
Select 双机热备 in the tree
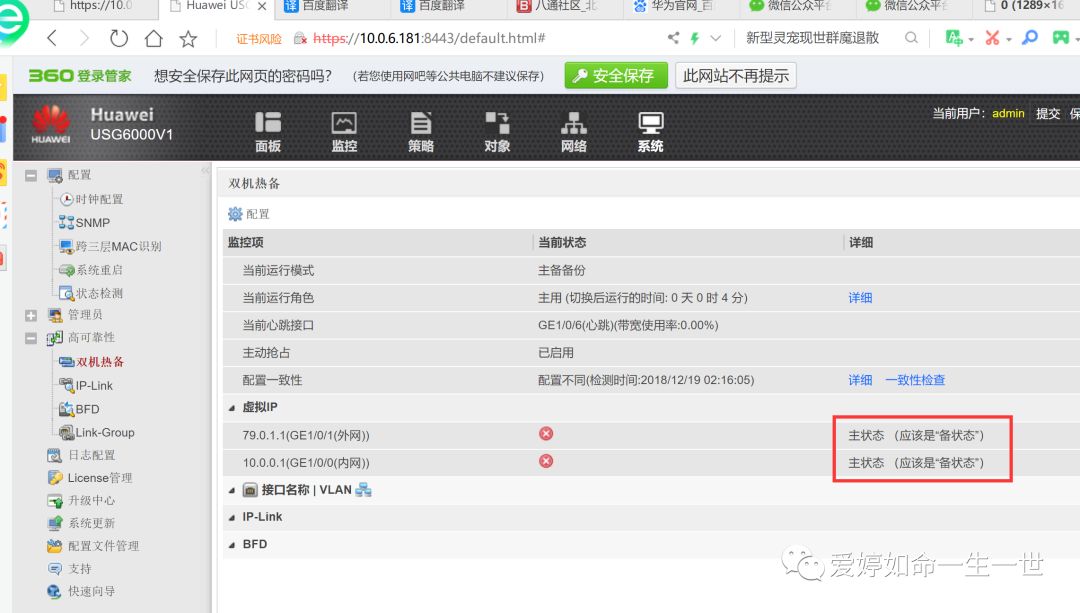pyautogui.click(x=100, y=362)
